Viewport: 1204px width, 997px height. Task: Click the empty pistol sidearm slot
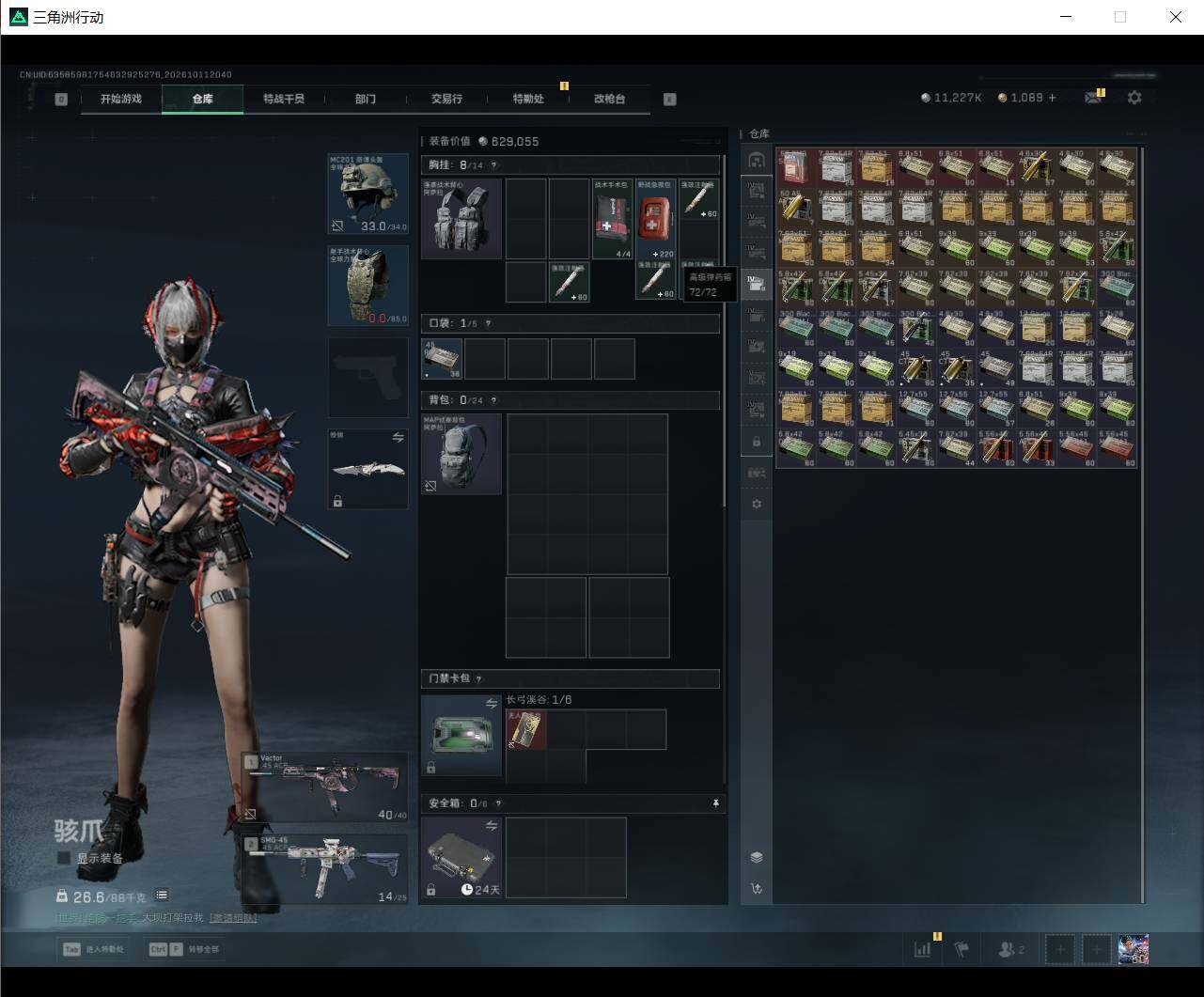[367, 377]
